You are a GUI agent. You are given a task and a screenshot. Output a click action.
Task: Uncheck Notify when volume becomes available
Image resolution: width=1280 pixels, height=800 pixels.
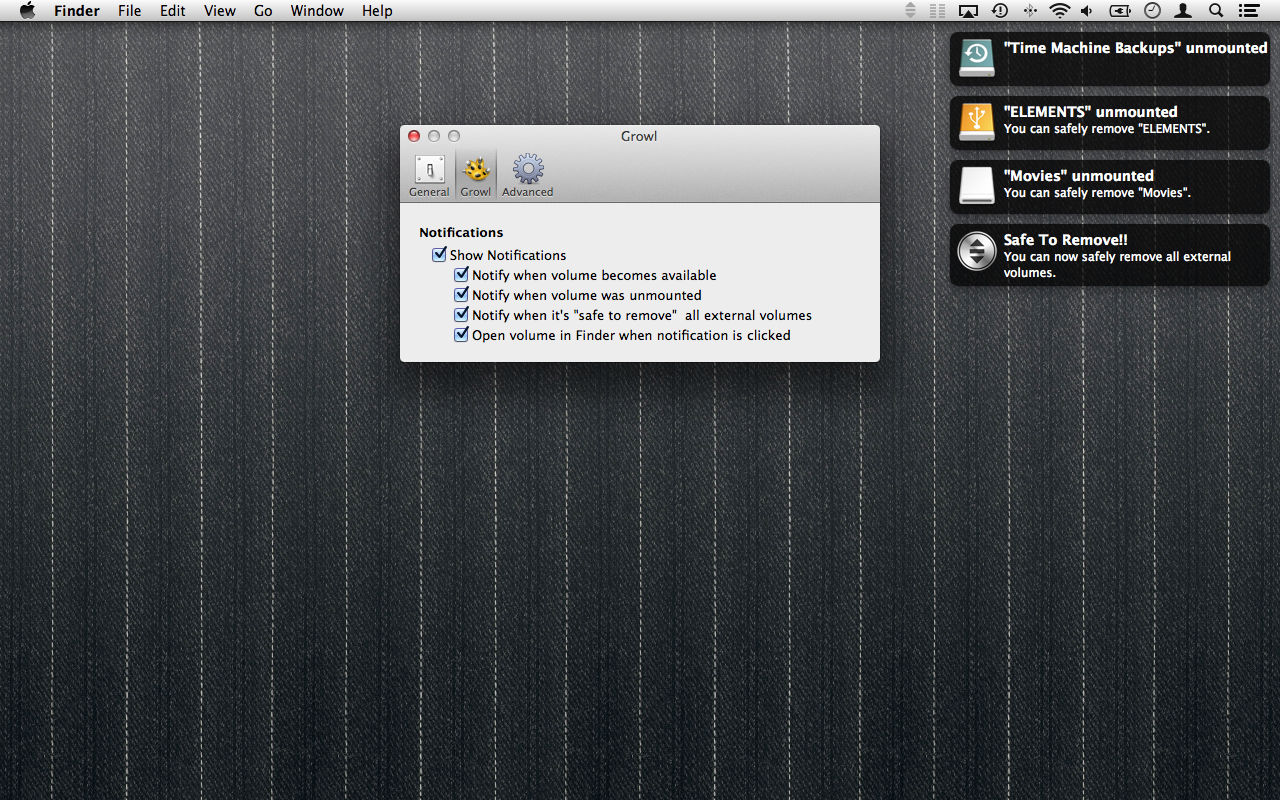461,275
